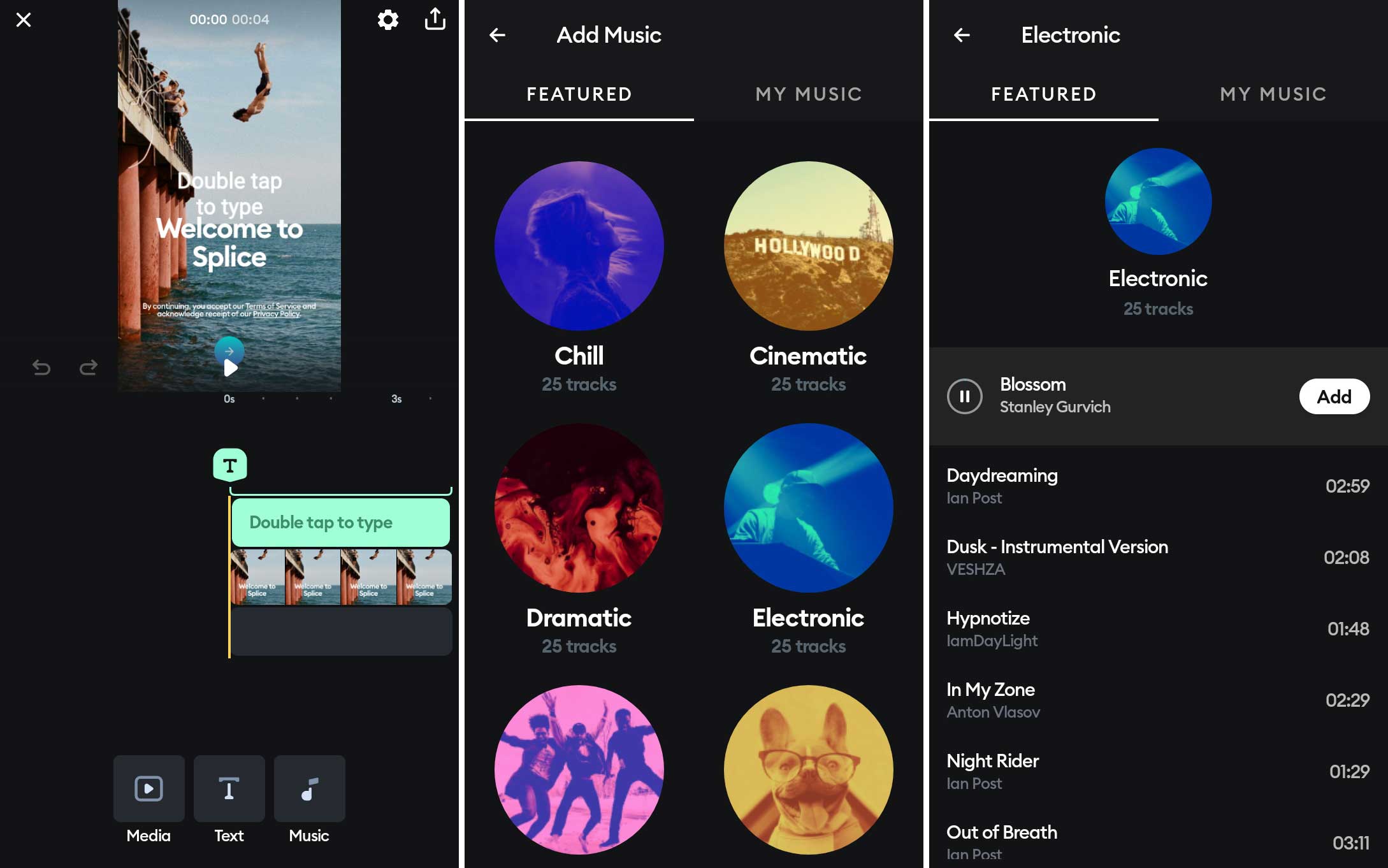This screenshot has width=1388, height=868.
Task: Play the Hypnotize track
Action: click(x=1158, y=628)
